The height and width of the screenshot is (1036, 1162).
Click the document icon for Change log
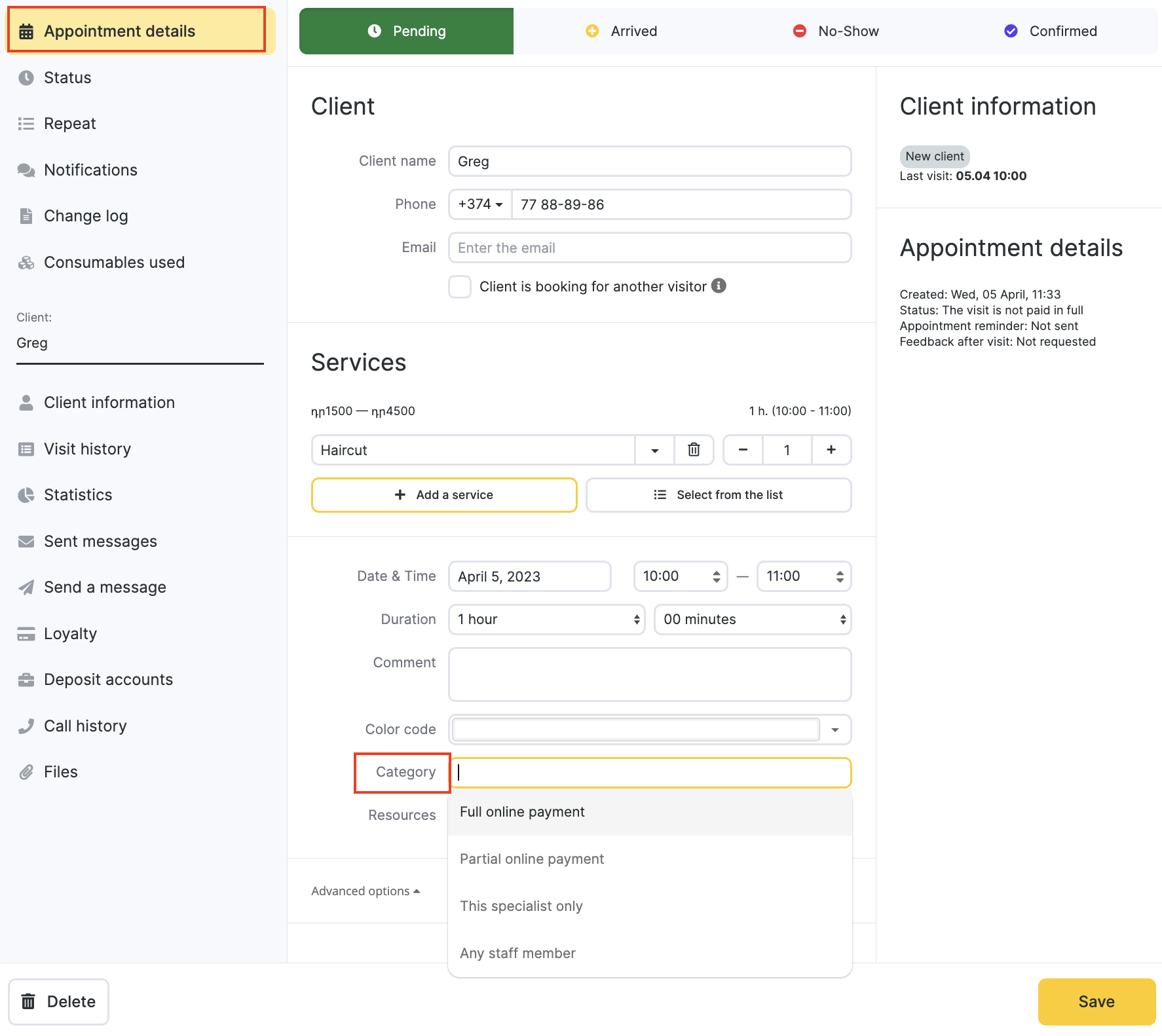[26, 216]
